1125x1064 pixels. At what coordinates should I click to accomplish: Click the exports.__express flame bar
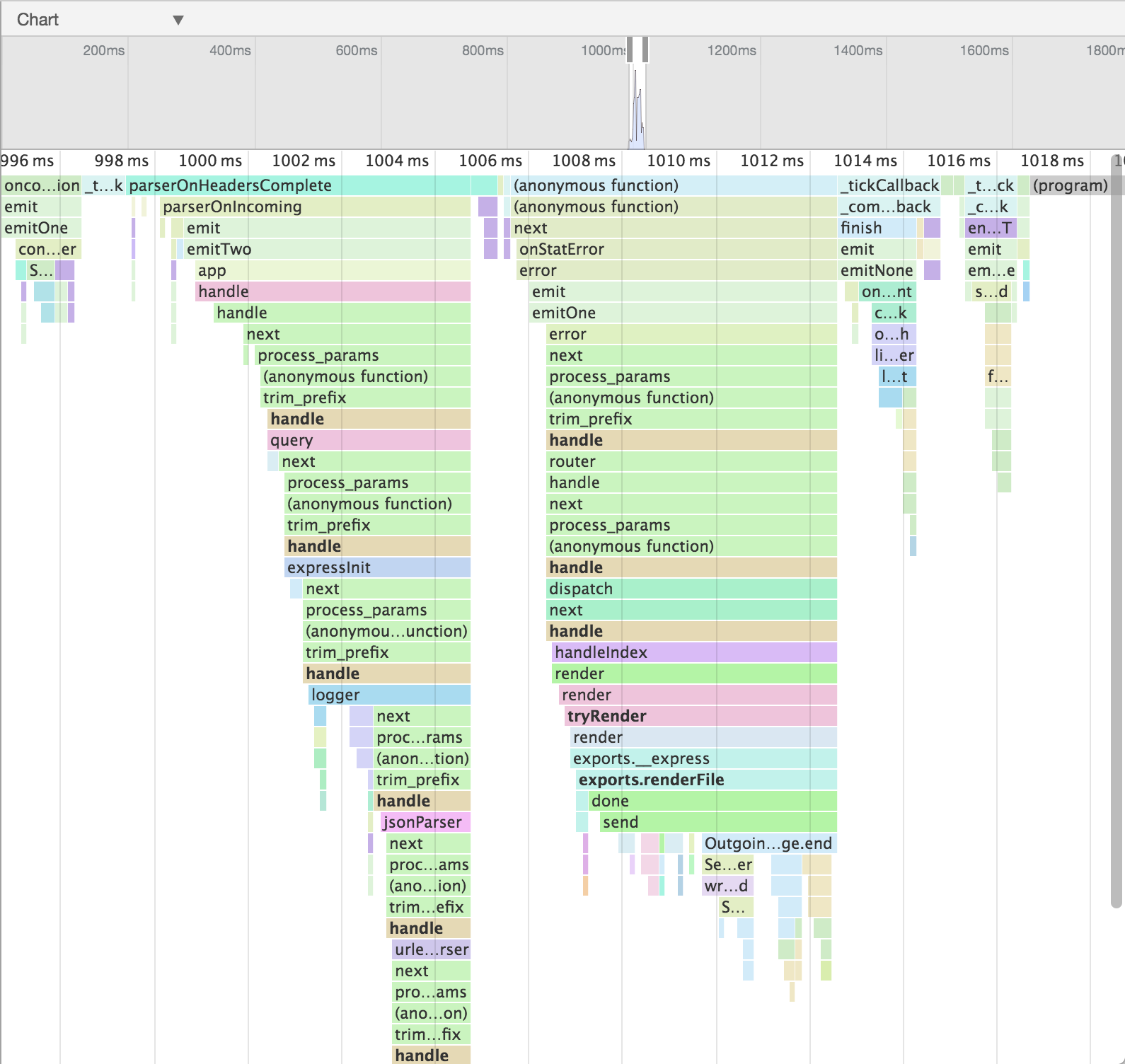pos(703,758)
